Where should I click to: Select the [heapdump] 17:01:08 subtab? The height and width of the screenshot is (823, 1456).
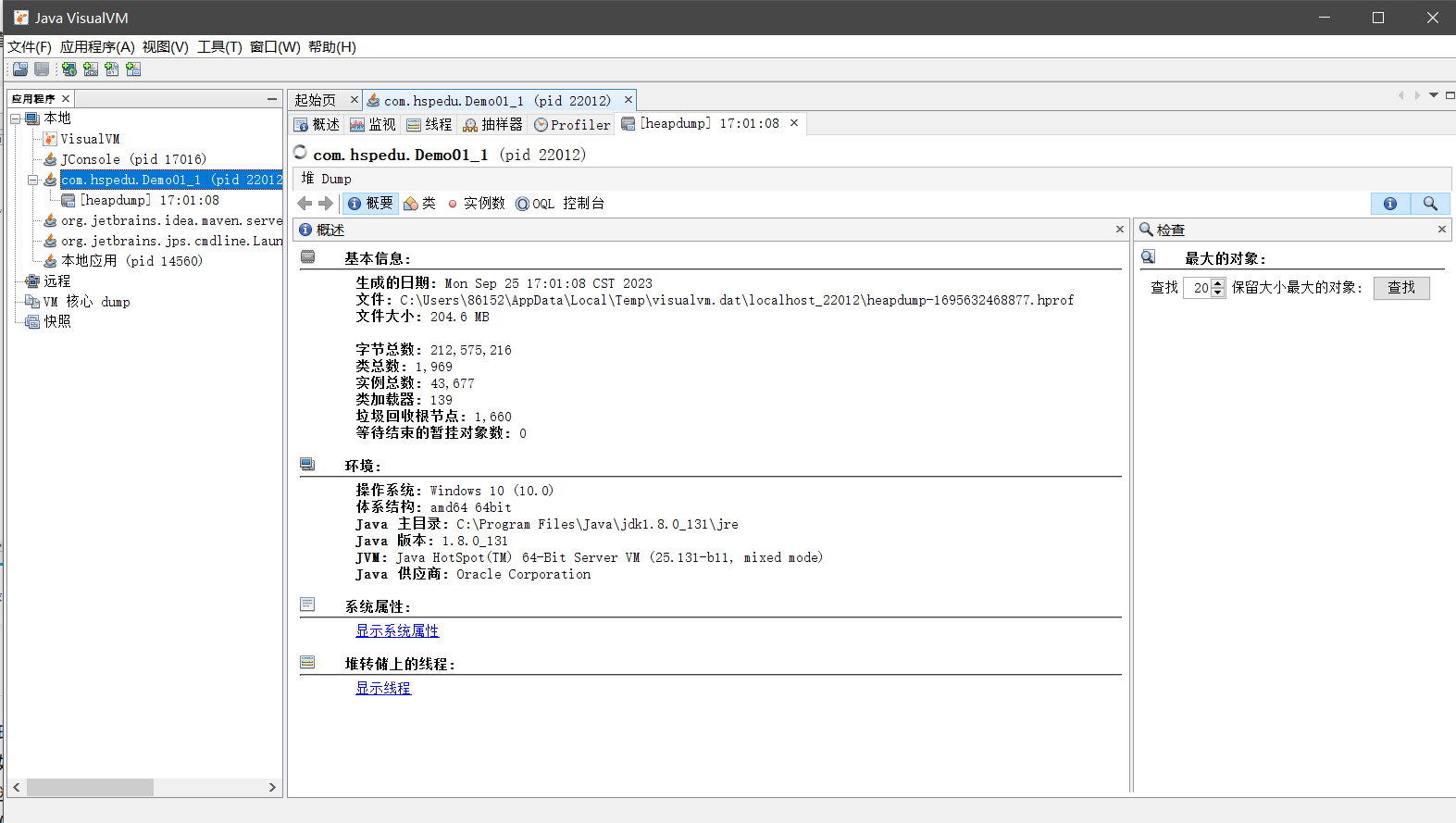[x=702, y=123]
